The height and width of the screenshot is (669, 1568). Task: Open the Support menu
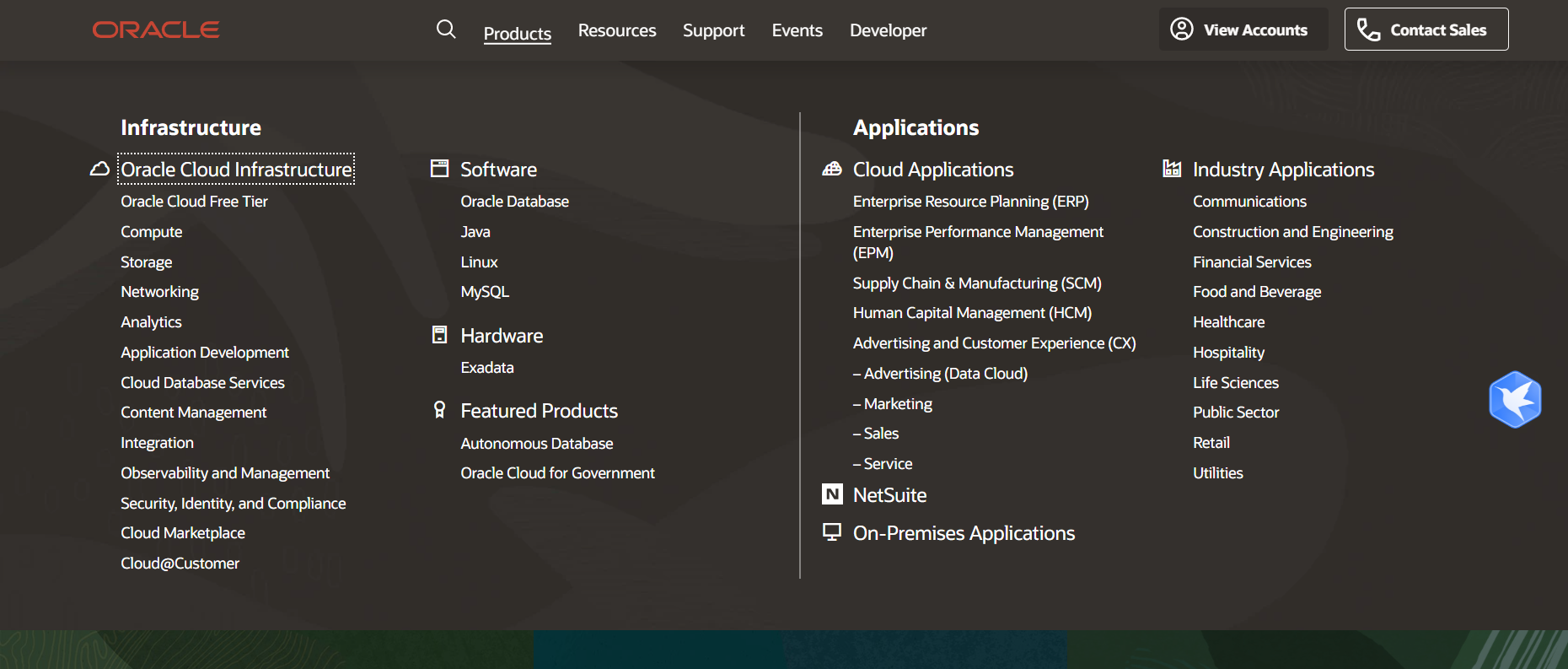(x=714, y=30)
